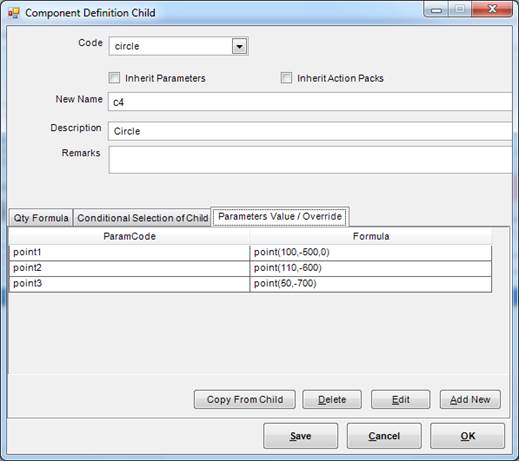
Task: Click the Add New button
Action: pos(470,399)
